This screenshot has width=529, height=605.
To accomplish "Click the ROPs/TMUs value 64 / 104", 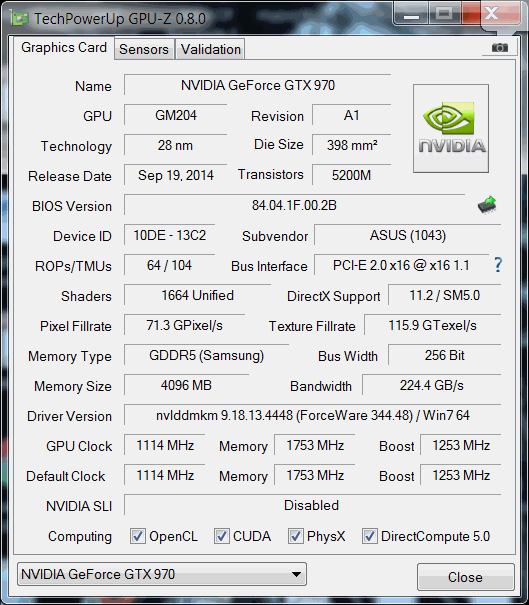I will pyautogui.click(x=169, y=265).
